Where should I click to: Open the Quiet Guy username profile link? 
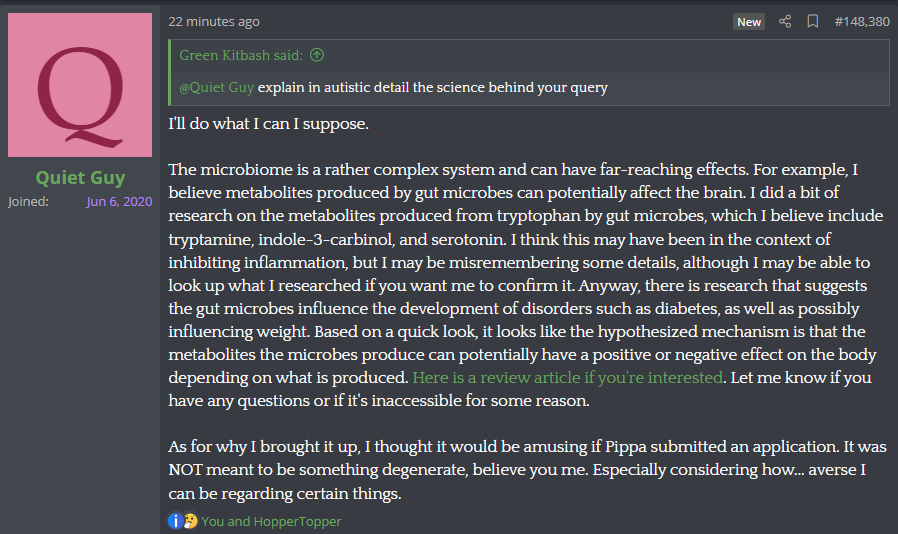(80, 178)
